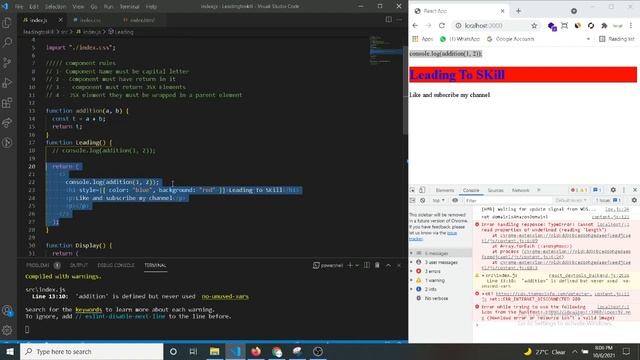Open the top JavaScript context dropdown
The image size is (640, 360).
pyautogui.click(x=438, y=200)
